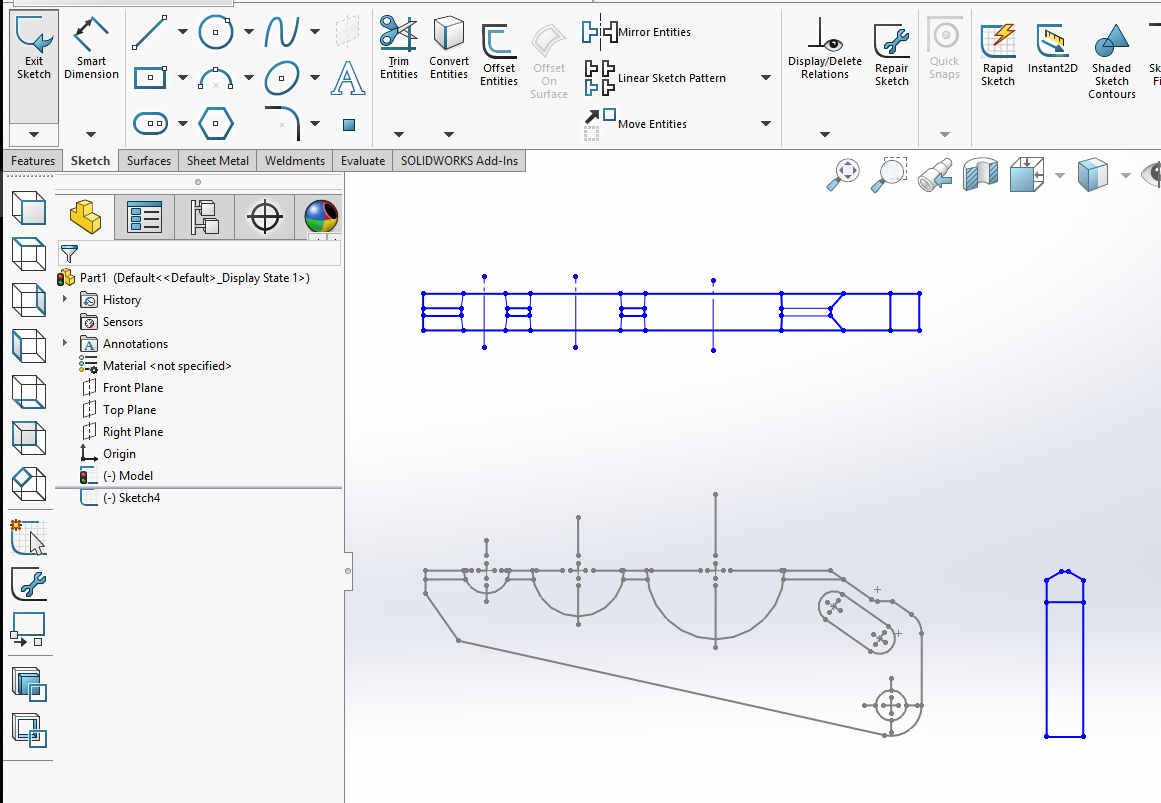Viewport: 1161px width, 803px height.
Task: Click the Previous View icon
Action: (934, 175)
